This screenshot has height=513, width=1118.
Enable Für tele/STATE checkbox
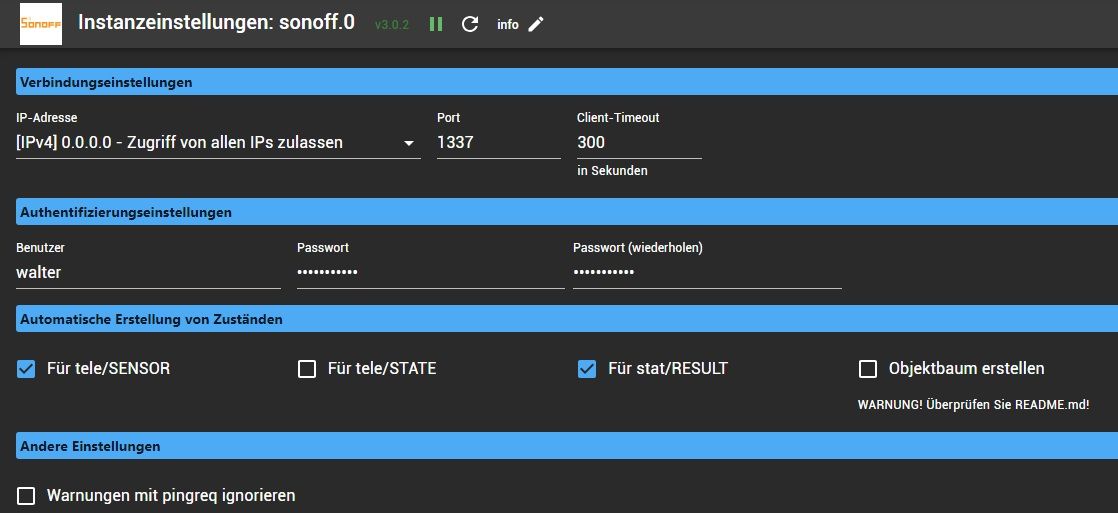[307, 369]
